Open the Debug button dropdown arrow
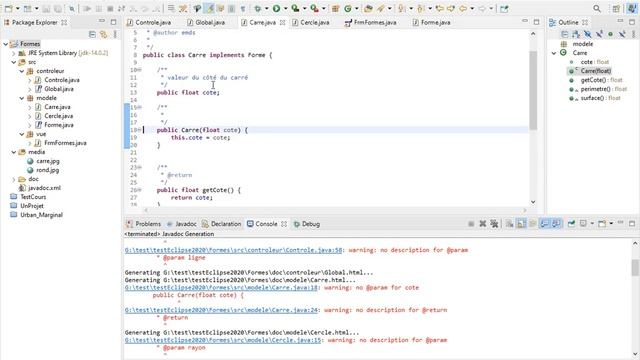This screenshot has height=360, width=640. pyautogui.click(x=267, y=9)
